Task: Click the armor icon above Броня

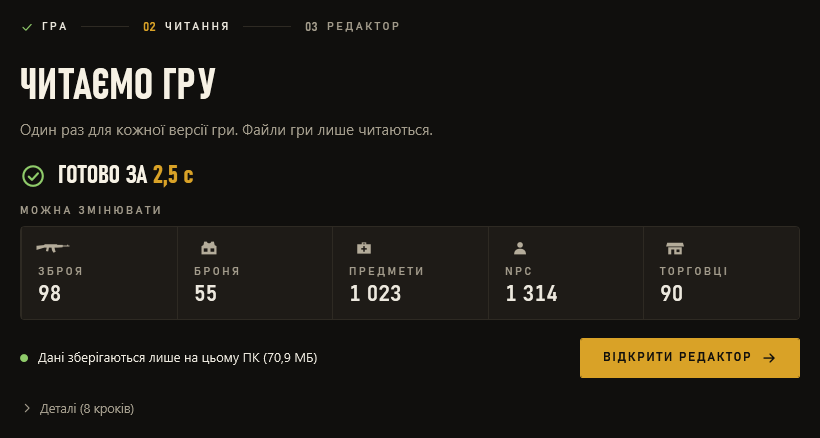Action: pyautogui.click(x=209, y=248)
